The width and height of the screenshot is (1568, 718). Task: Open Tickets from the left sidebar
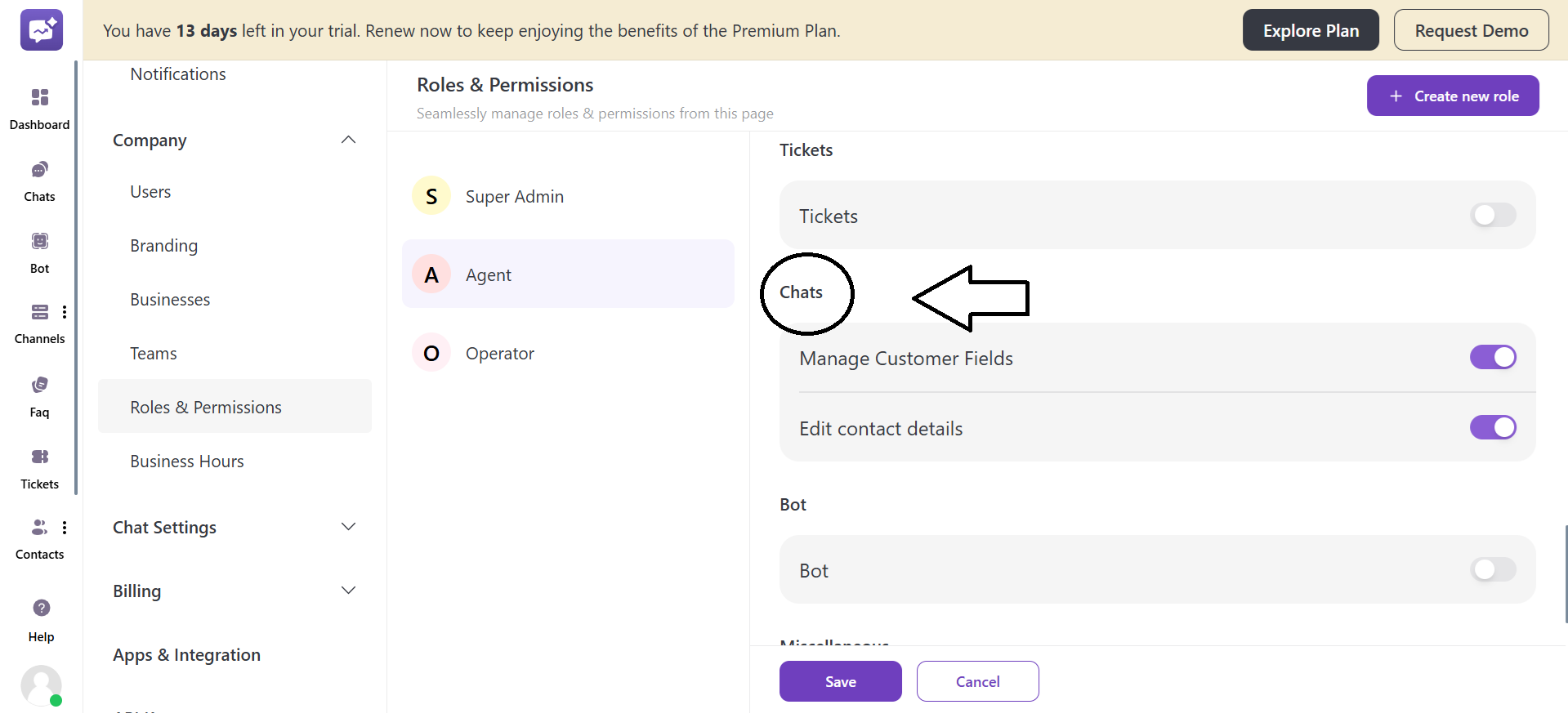tap(39, 457)
